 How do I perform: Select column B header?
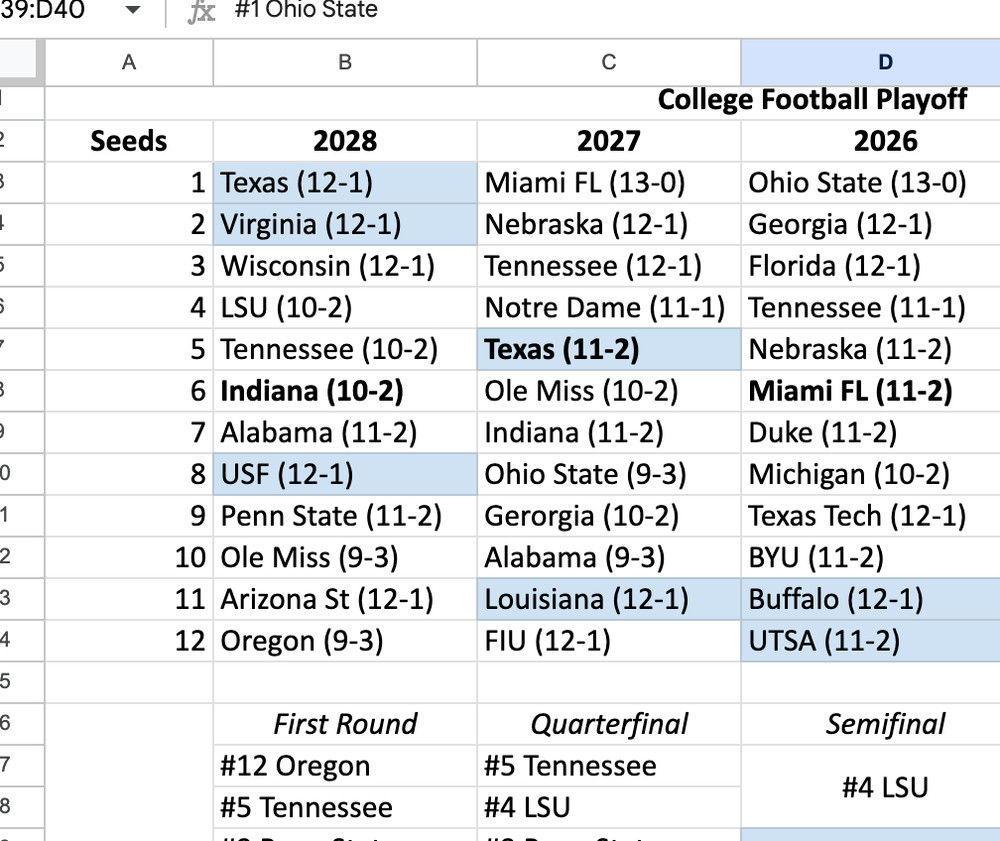pos(344,62)
